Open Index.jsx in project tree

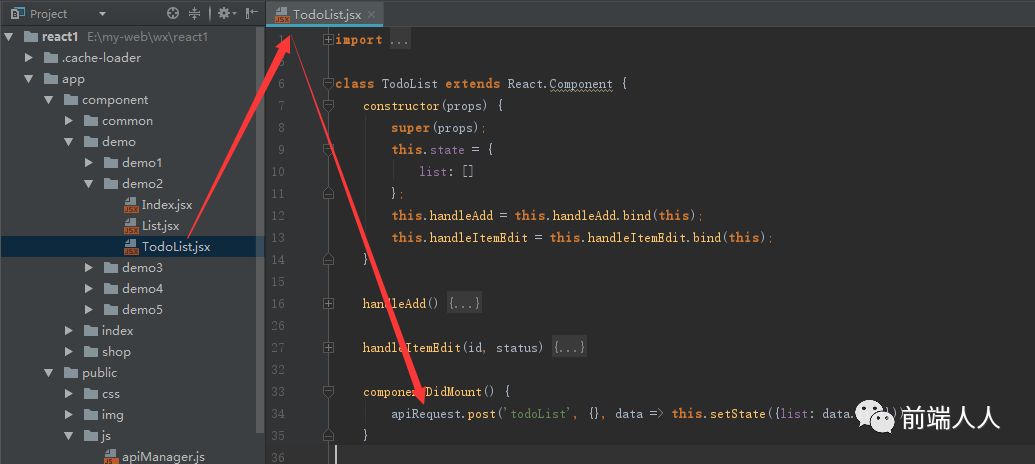click(x=166, y=205)
